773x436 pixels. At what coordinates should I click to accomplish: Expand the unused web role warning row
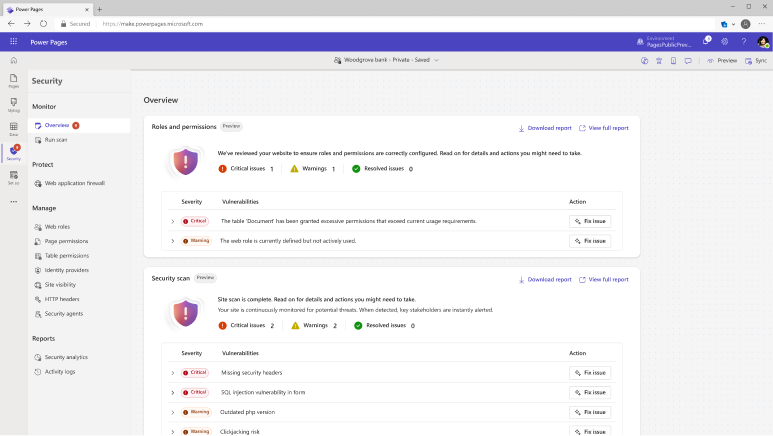[x=173, y=241]
